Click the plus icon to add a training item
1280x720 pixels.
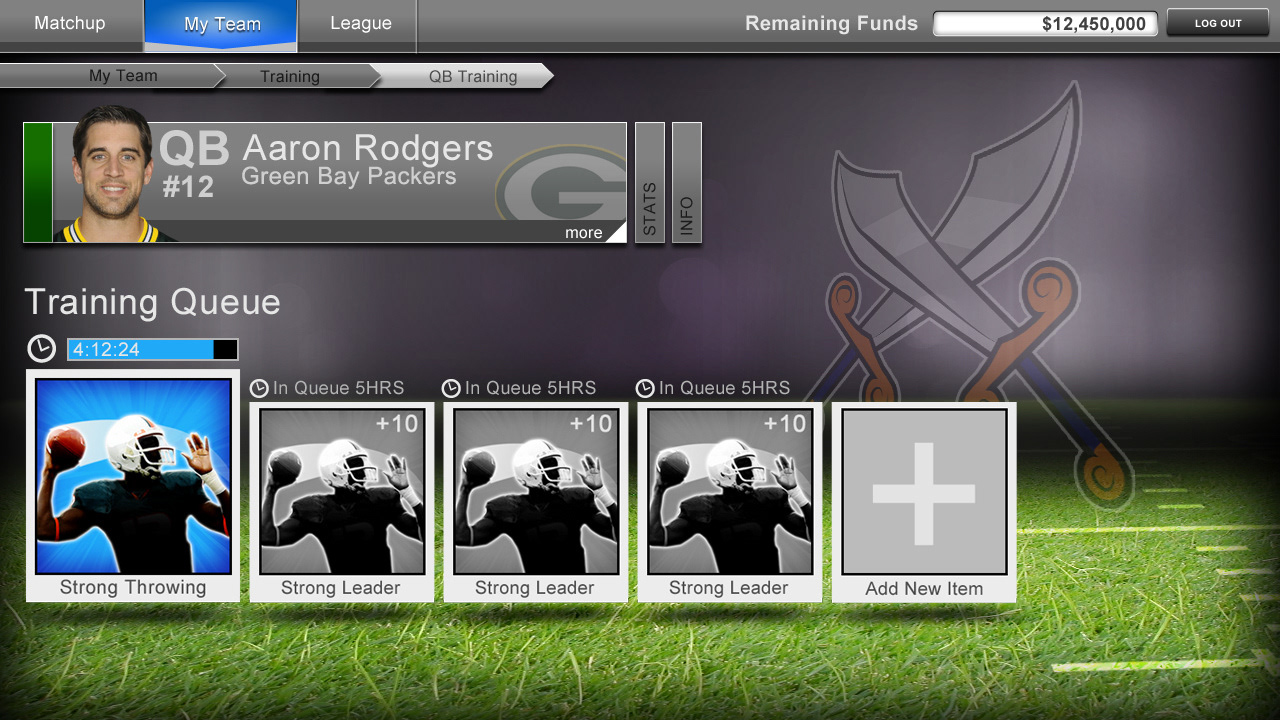pyautogui.click(x=924, y=492)
